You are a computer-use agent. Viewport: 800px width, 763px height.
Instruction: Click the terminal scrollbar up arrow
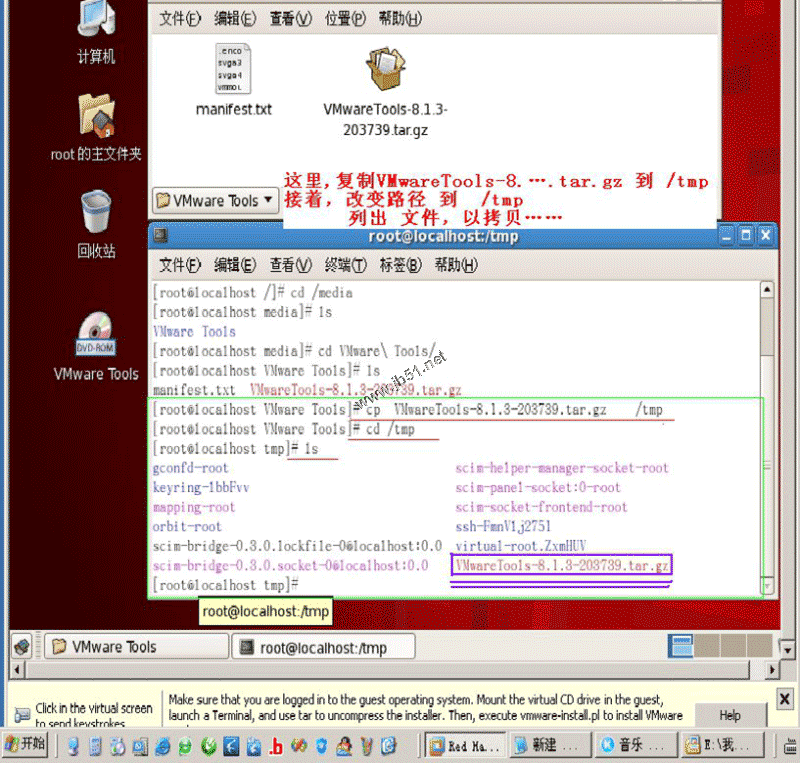click(x=767, y=290)
